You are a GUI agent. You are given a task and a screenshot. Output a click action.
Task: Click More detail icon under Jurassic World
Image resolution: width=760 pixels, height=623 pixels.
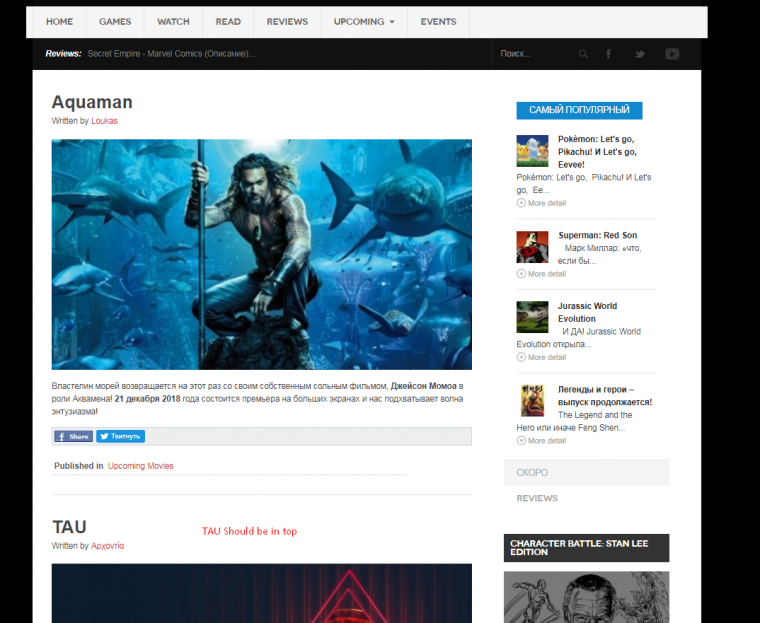[x=521, y=357]
